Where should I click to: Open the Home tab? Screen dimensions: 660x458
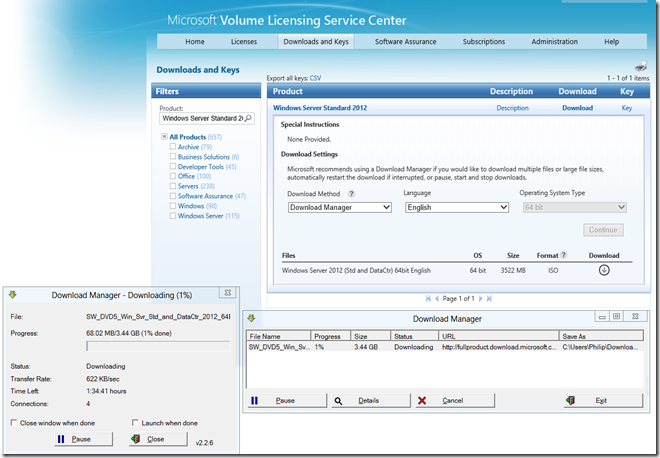(x=195, y=42)
